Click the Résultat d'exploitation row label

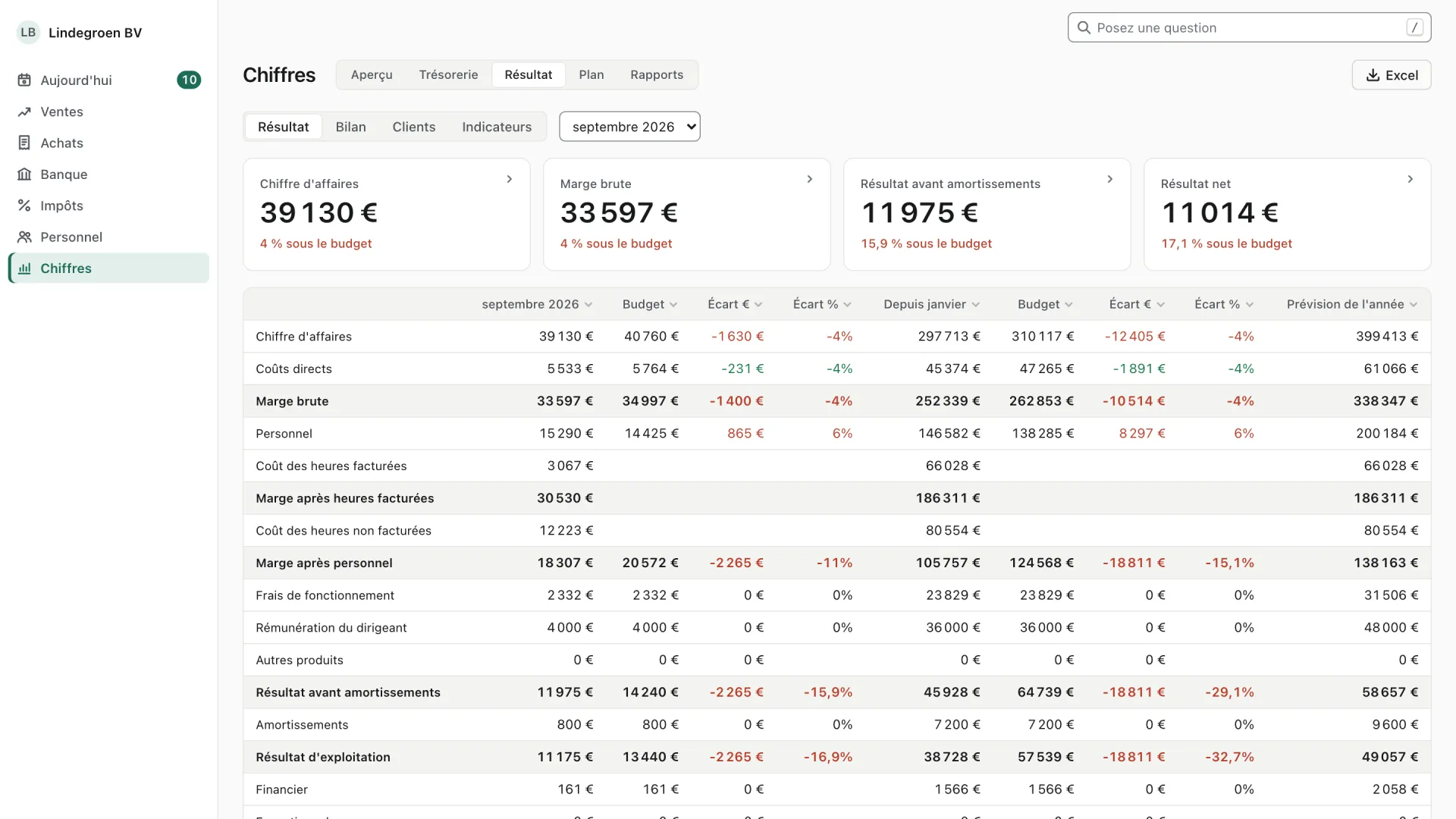coord(323,757)
